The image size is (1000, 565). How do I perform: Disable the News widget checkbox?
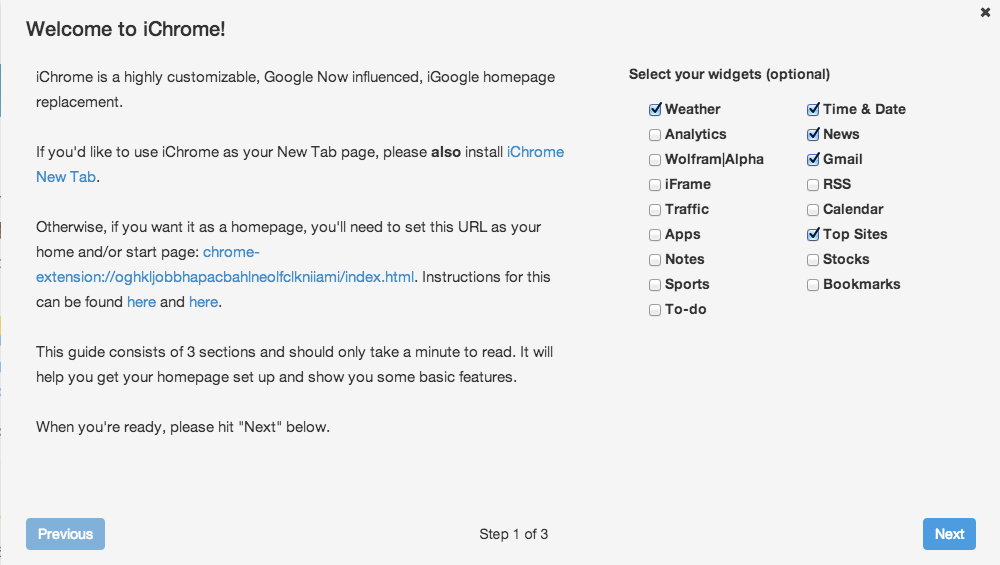pyautogui.click(x=813, y=134)
